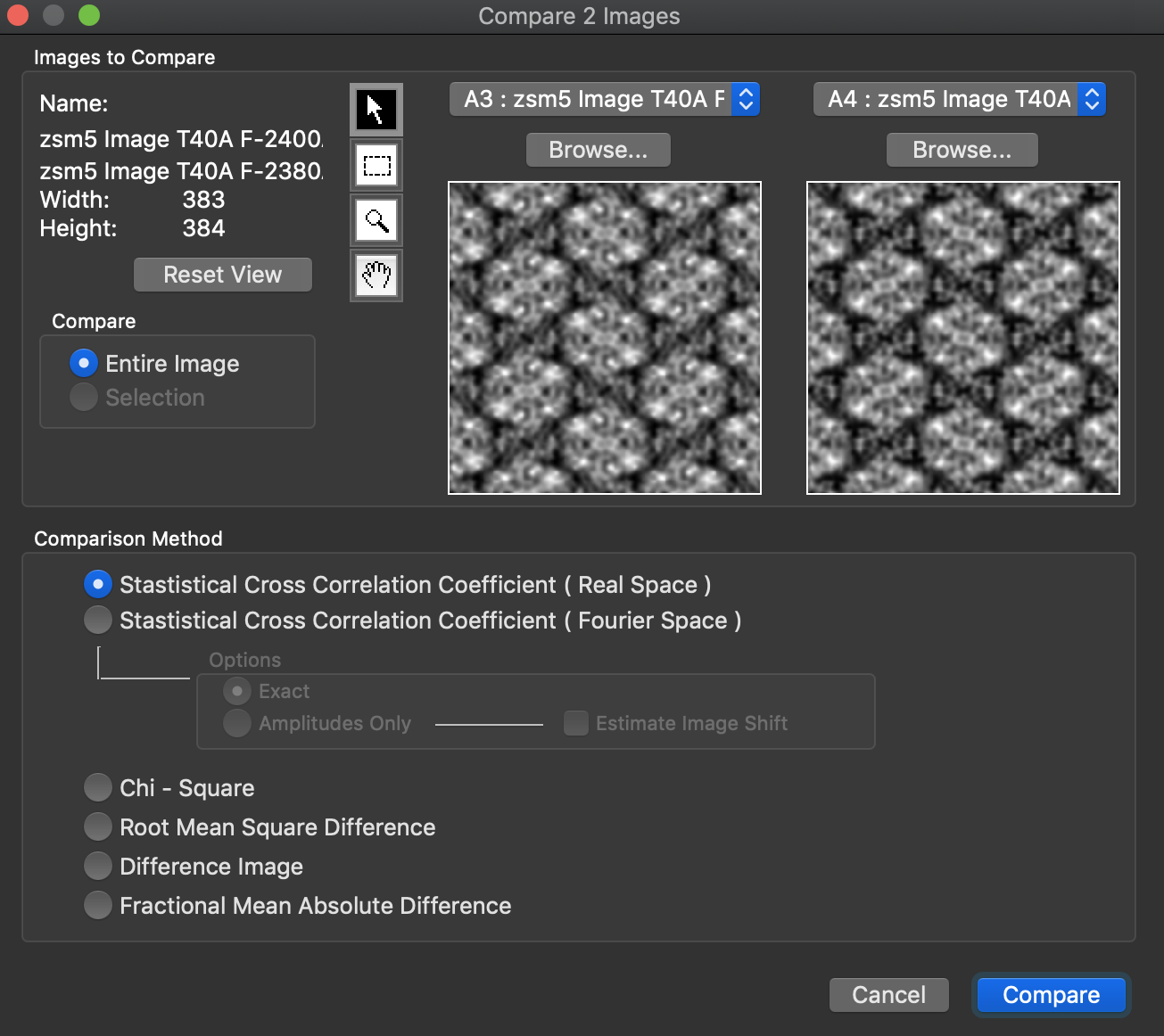Select the Amplitudes Only radio button
Viewport: 1164px width, 1036px height.
click(237, 723)
